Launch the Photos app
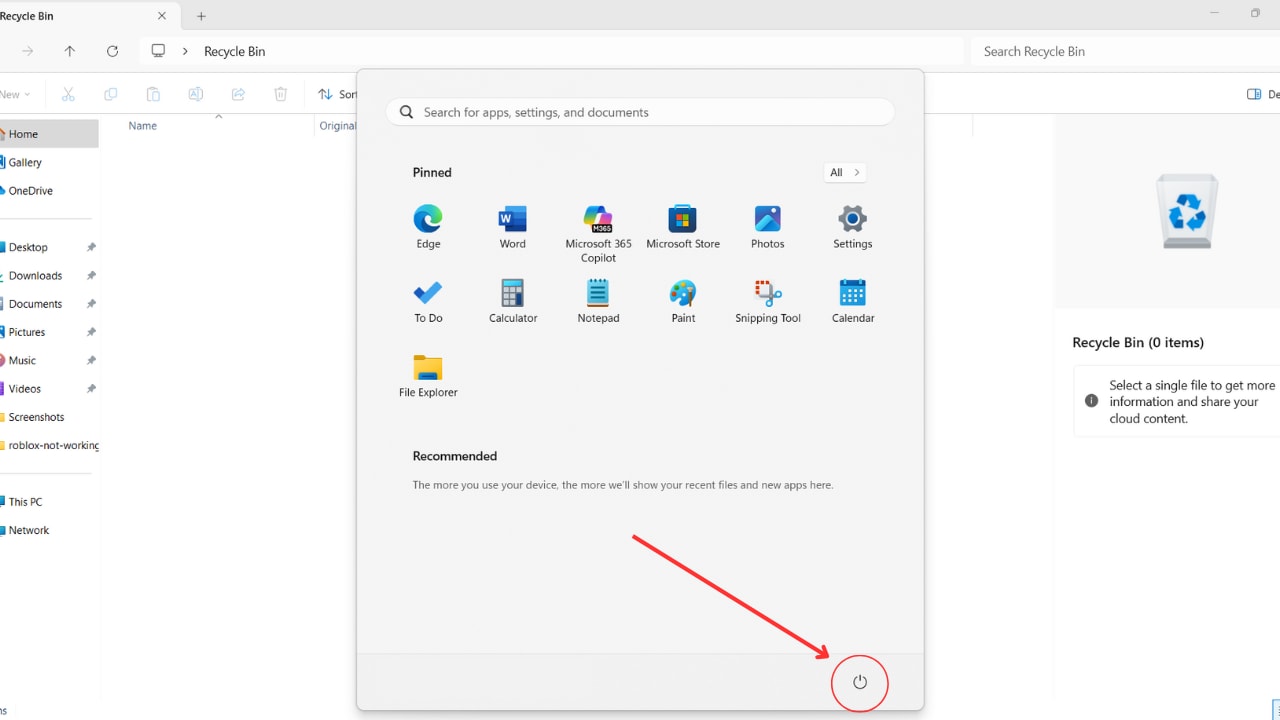Screen dimensions: 1280x720 [768, 227]
